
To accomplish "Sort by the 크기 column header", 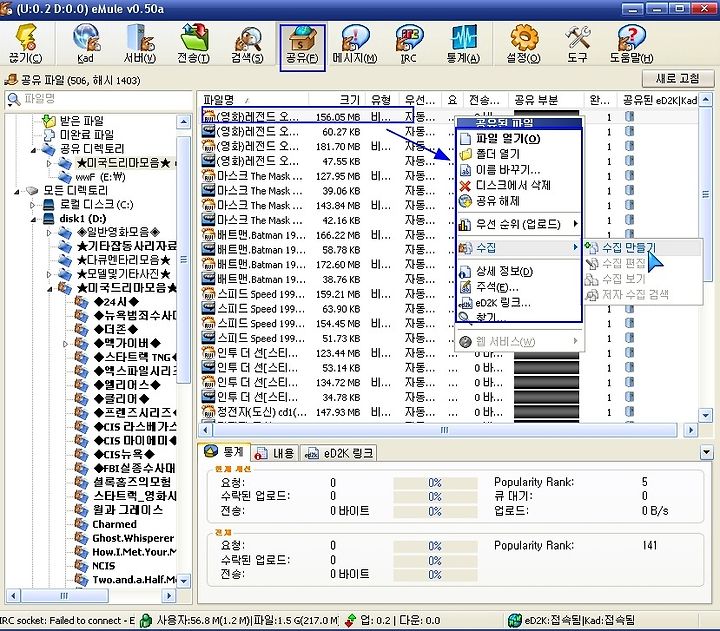I will coord(337,100).
